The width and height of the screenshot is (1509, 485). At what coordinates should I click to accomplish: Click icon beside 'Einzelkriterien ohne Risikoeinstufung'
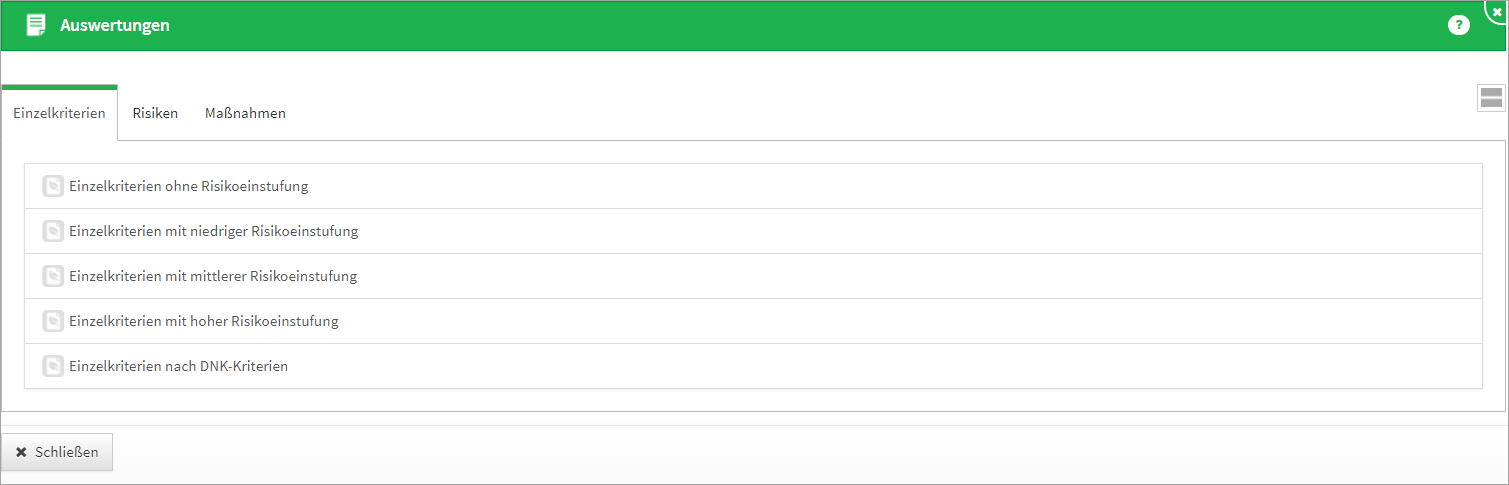53,186
